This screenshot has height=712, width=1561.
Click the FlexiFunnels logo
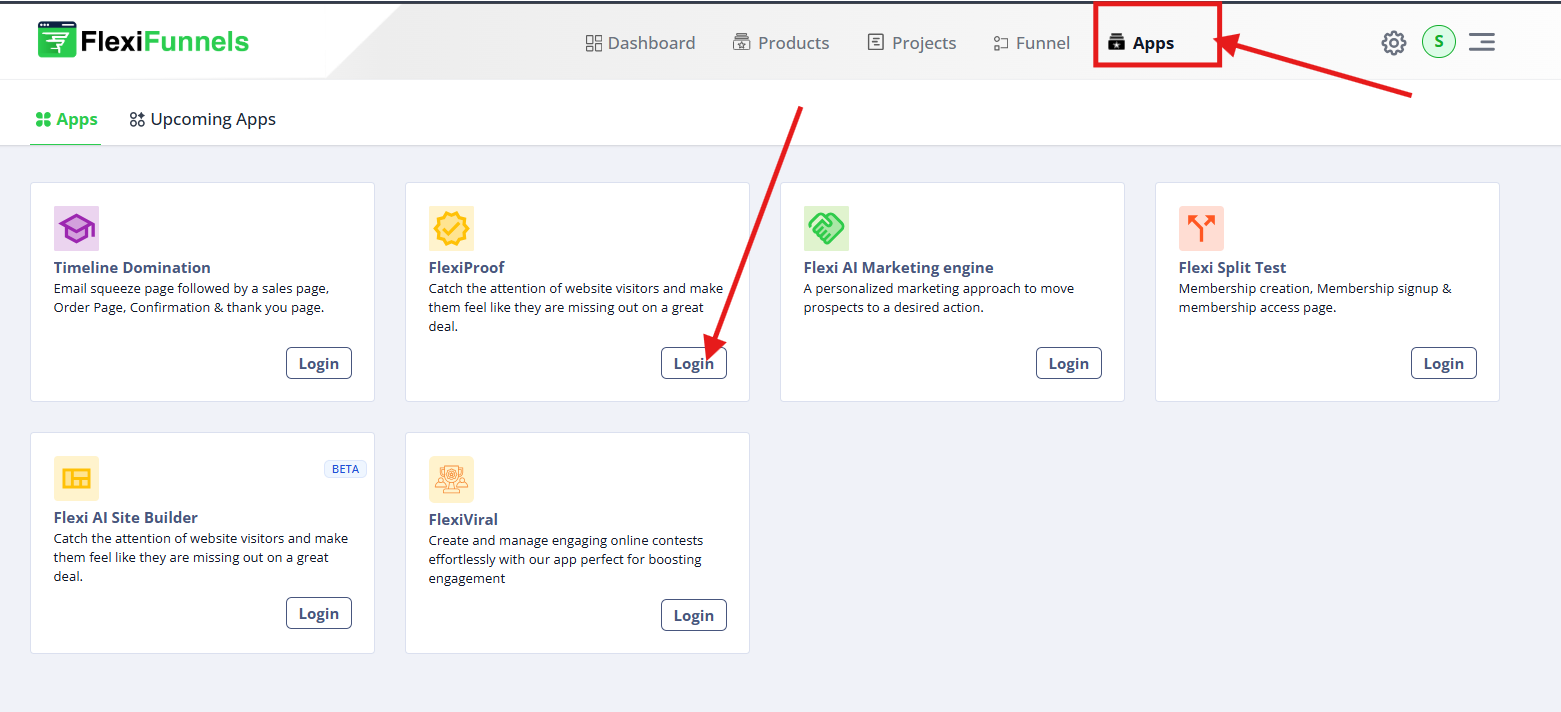(x=143, y=41)
